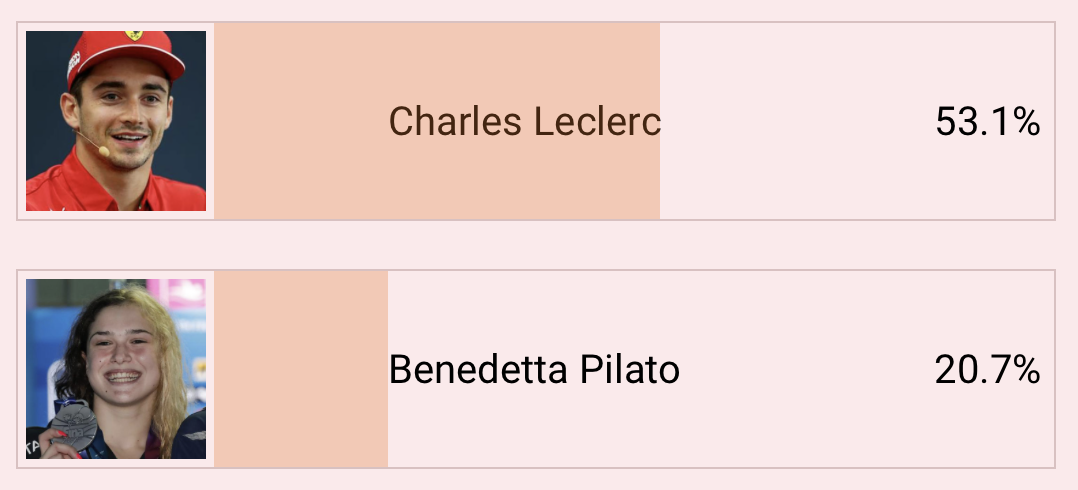Click the 53.1% vote percentage
The width and height of the screenshot is (1078, 490).
point(987,122)
